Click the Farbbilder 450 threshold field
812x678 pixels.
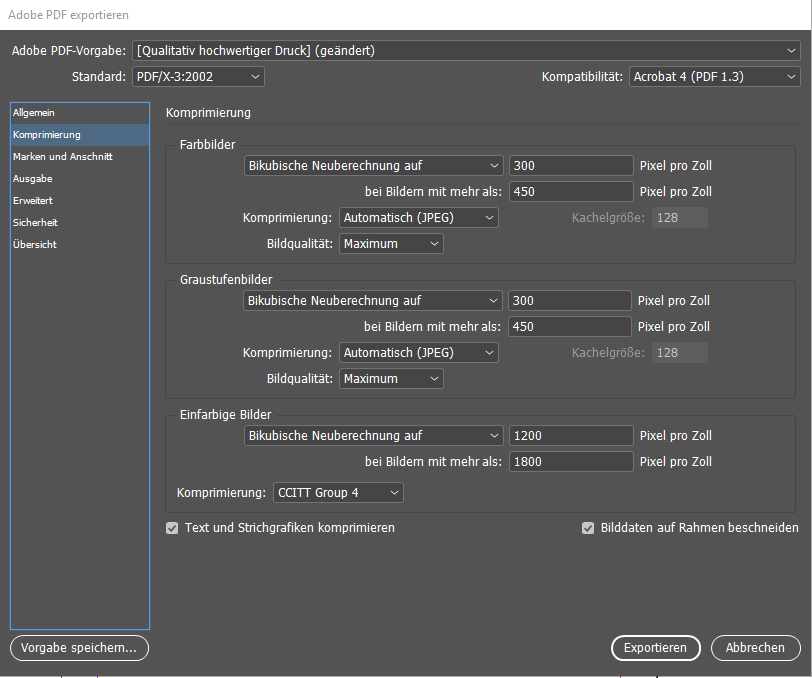571,192
